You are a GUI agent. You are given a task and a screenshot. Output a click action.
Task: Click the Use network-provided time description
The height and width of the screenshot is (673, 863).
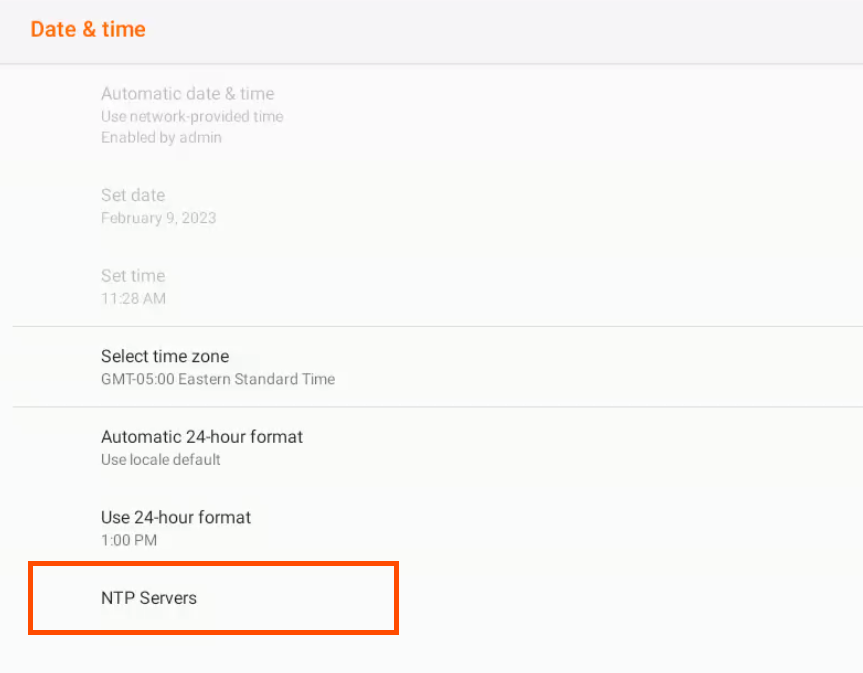click(x=192, y=117)
